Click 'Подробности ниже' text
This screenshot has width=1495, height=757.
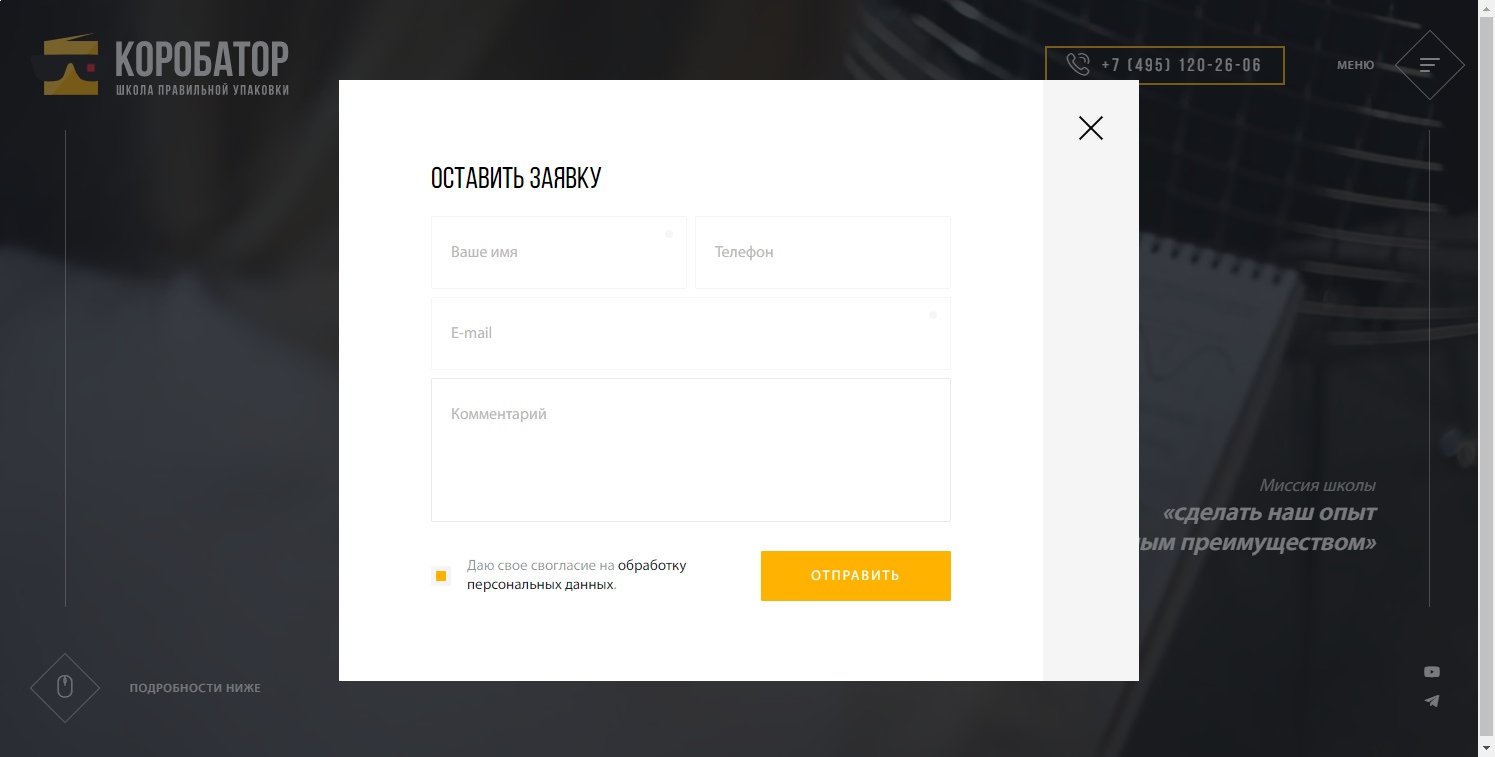coord(195,688)
